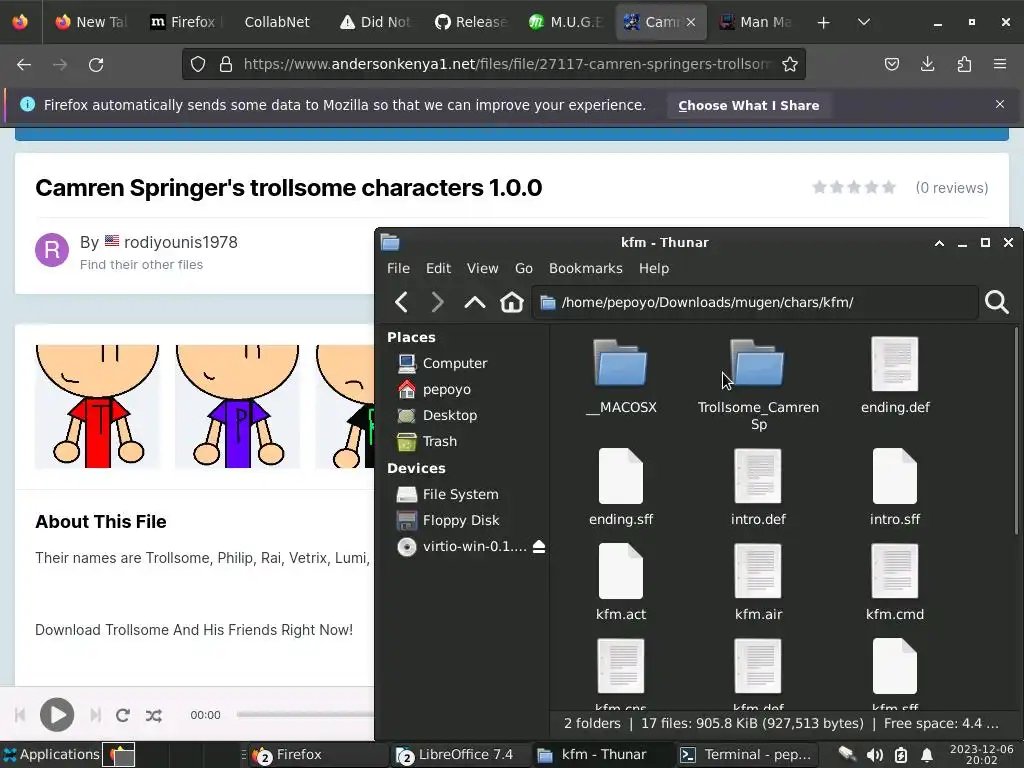Open Firefox extensions menu
This screenshot has height=768, width=1024.
[x=964, y=64]
